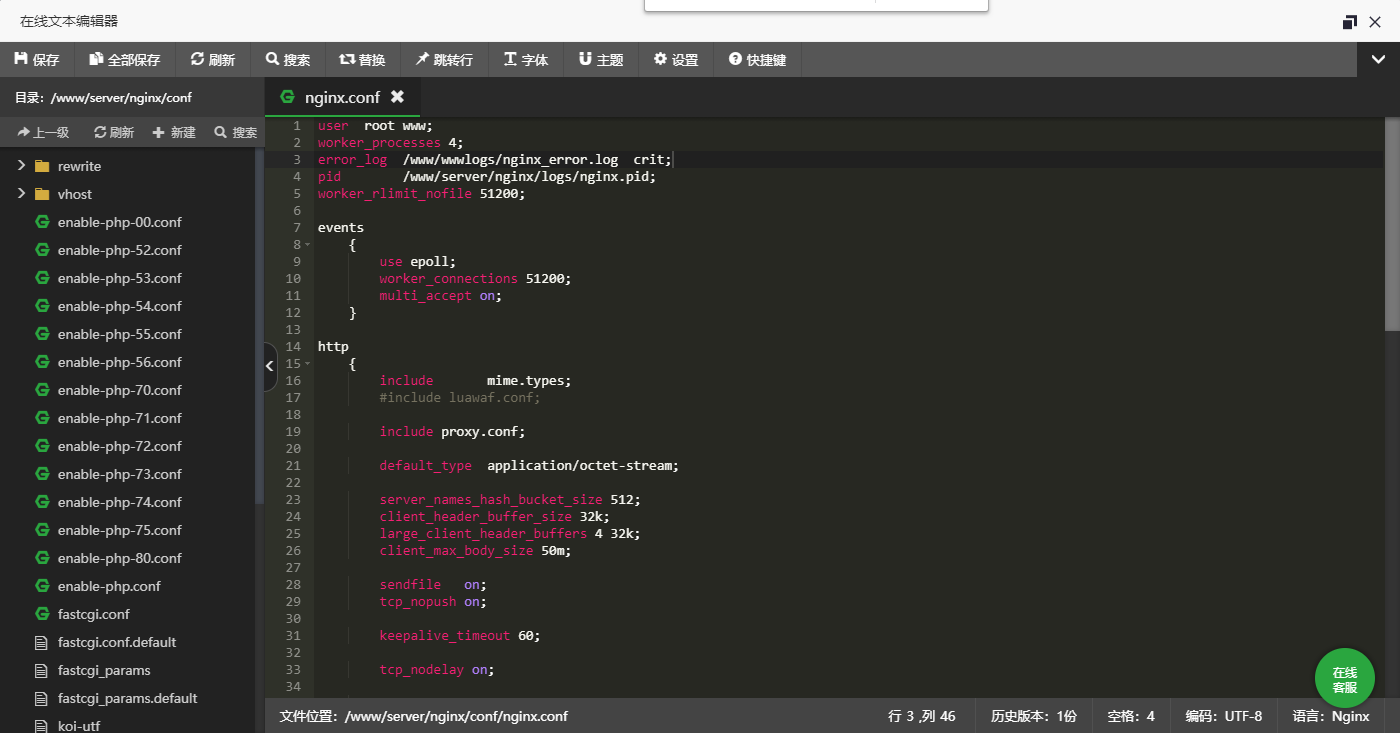Open the 替换 replace tool
The width and height of the screenshot is (1400, 733).
pyautogui.click(x=363, y=60)
